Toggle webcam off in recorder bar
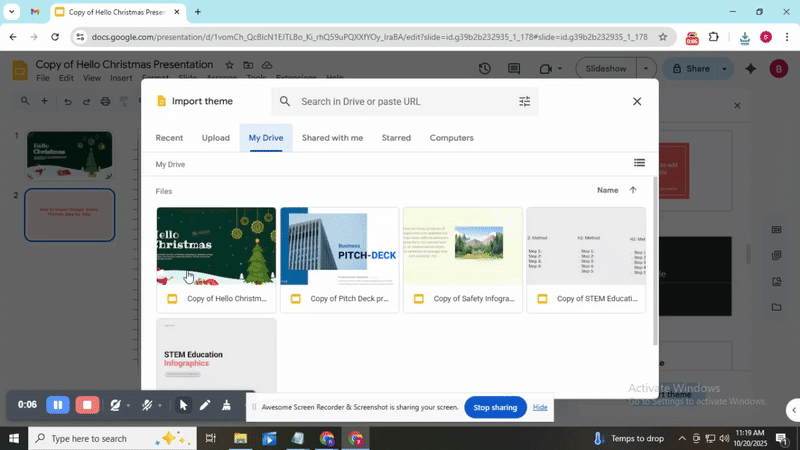 116,405
